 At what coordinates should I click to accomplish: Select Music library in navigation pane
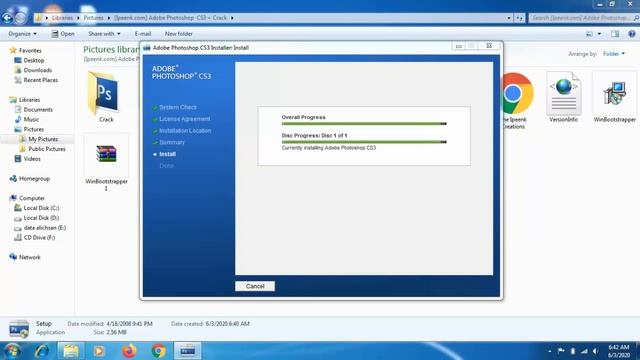coord(31,119)
